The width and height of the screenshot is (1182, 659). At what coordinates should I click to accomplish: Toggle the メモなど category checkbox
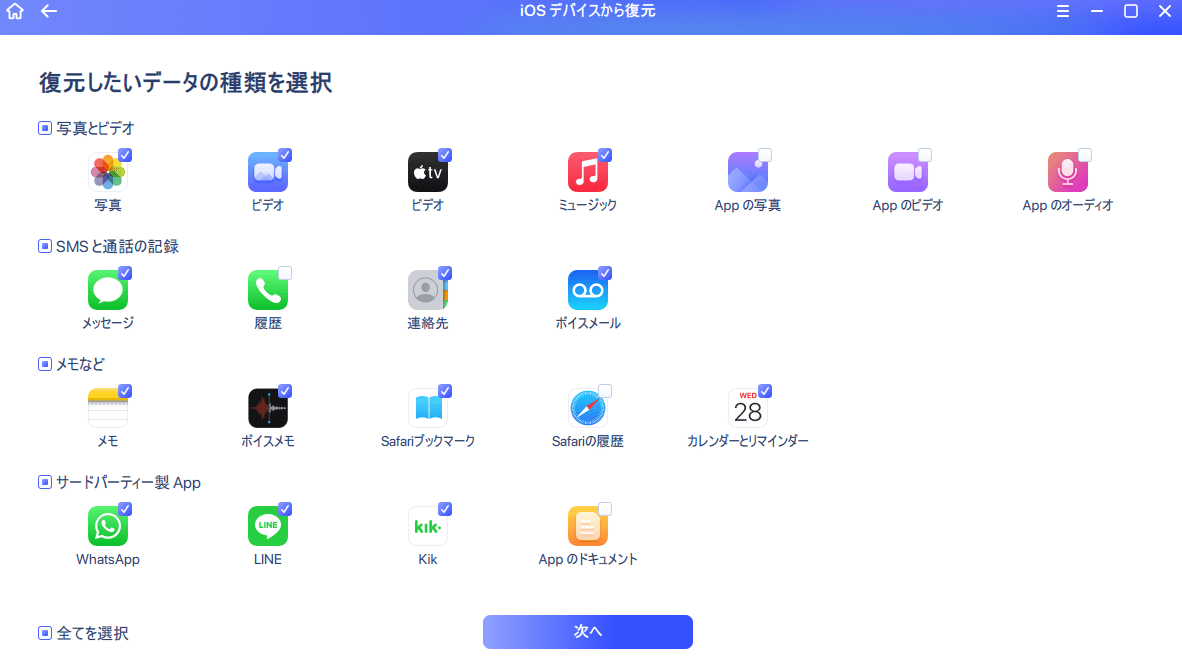[44, 364]
